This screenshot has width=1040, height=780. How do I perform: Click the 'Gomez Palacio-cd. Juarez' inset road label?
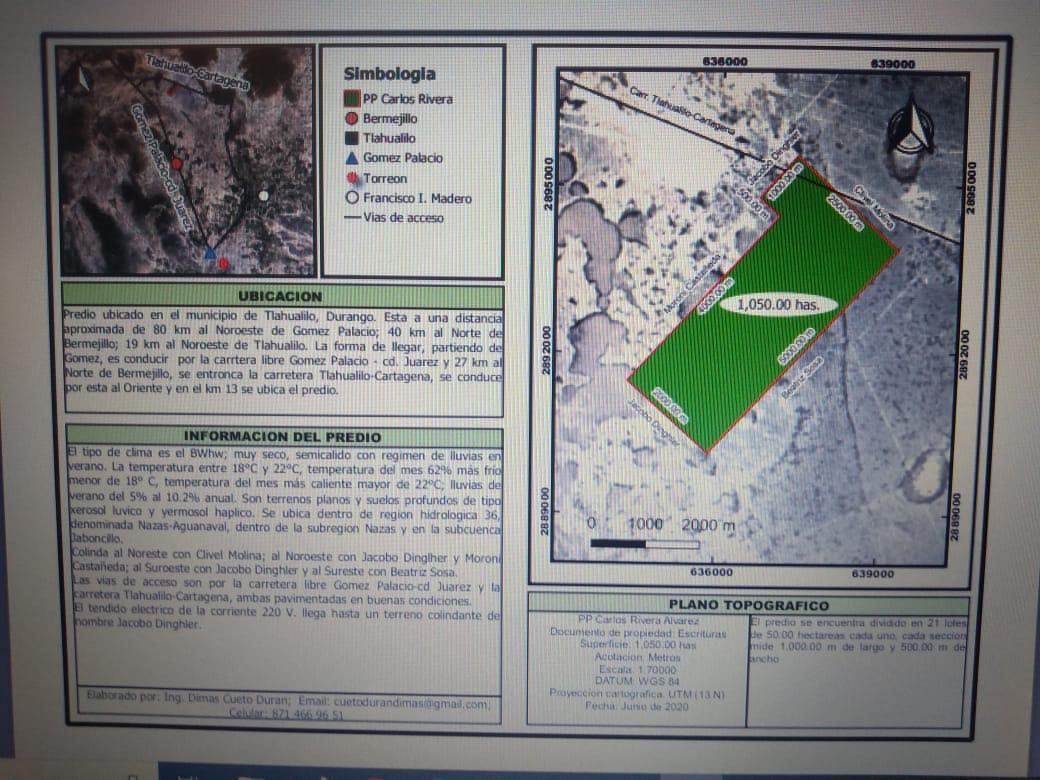[161, 167]
